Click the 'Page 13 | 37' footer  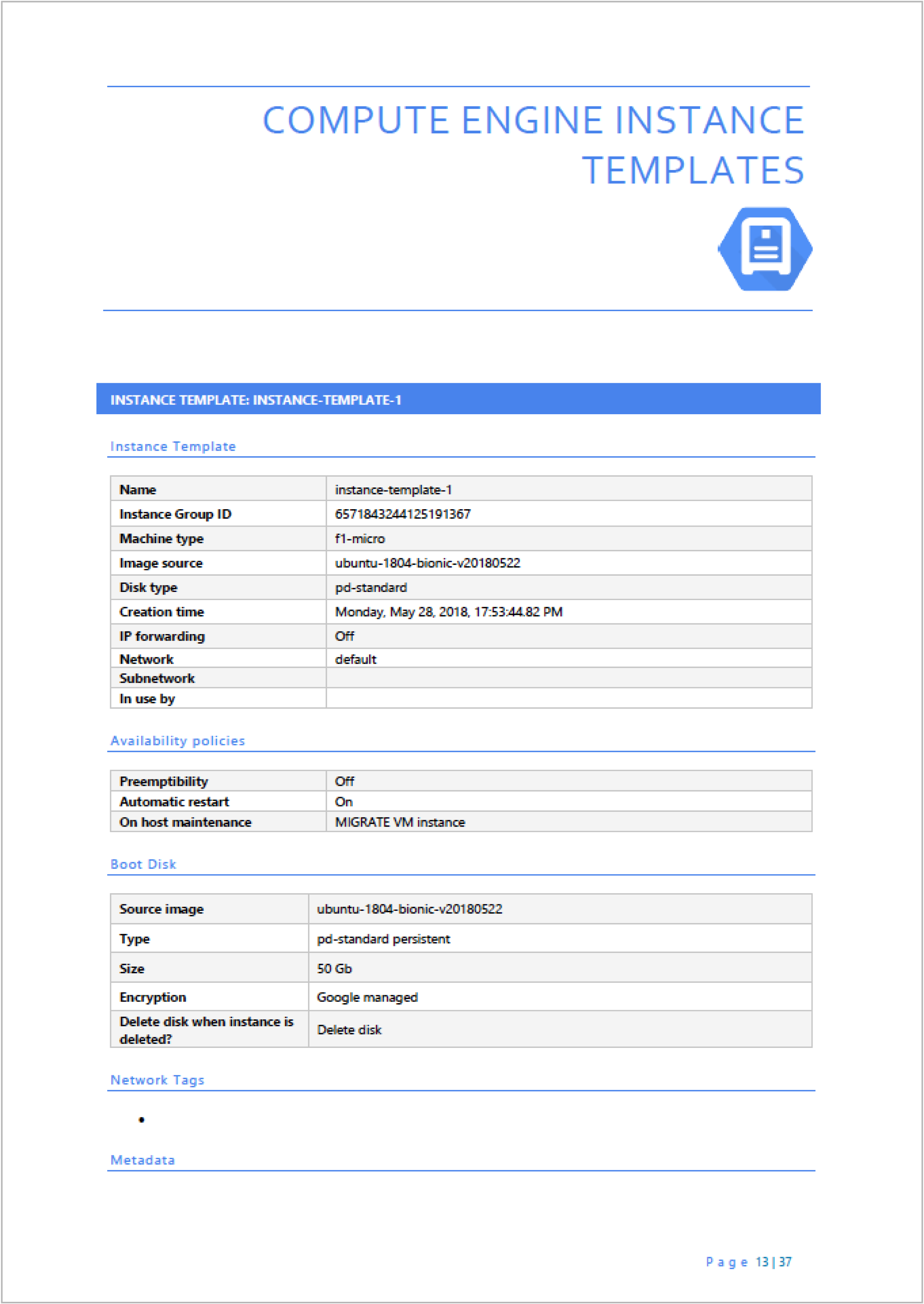tap(749, 1263)
